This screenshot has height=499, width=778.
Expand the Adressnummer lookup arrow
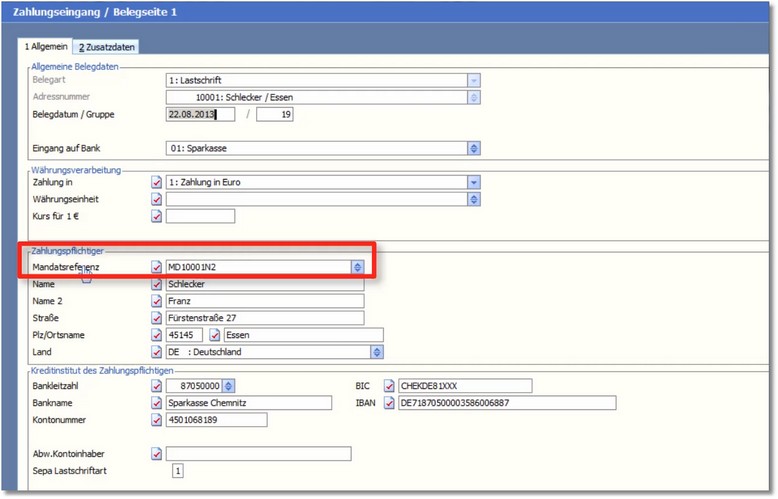pos(474,97)
